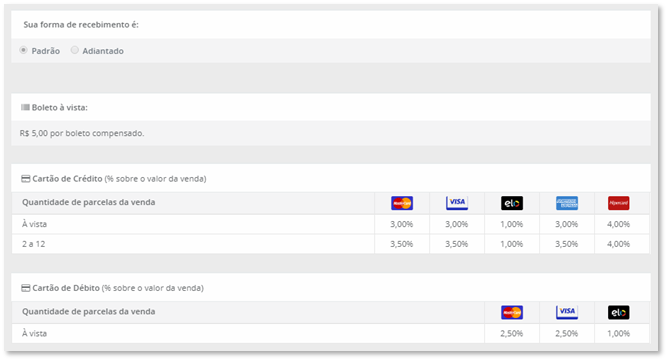
Task: Select the Padrão radio option
Action: tap(23, 50)
